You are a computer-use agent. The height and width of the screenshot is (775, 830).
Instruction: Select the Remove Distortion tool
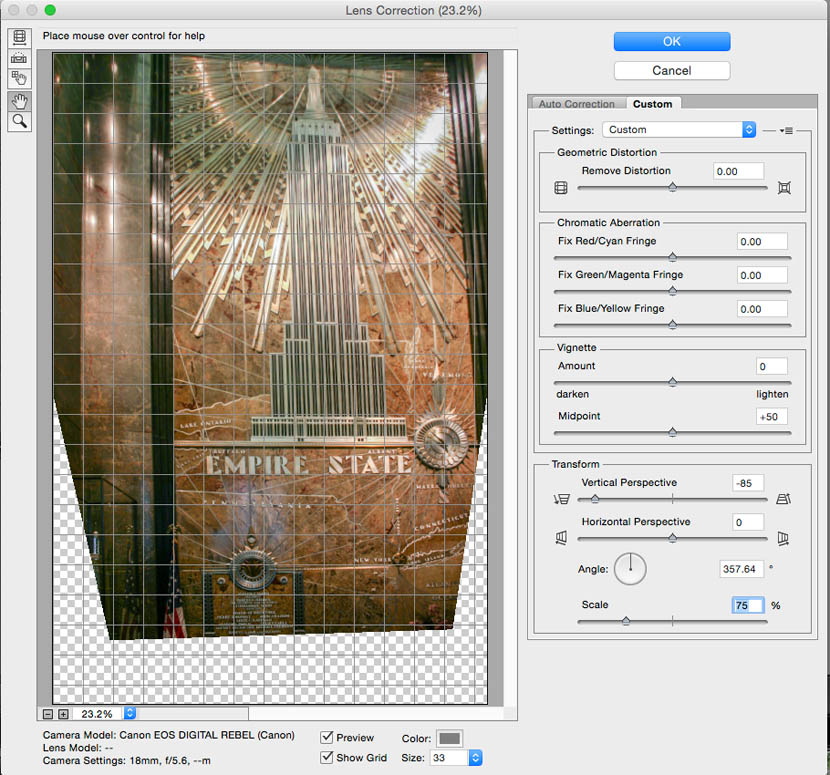20,37
